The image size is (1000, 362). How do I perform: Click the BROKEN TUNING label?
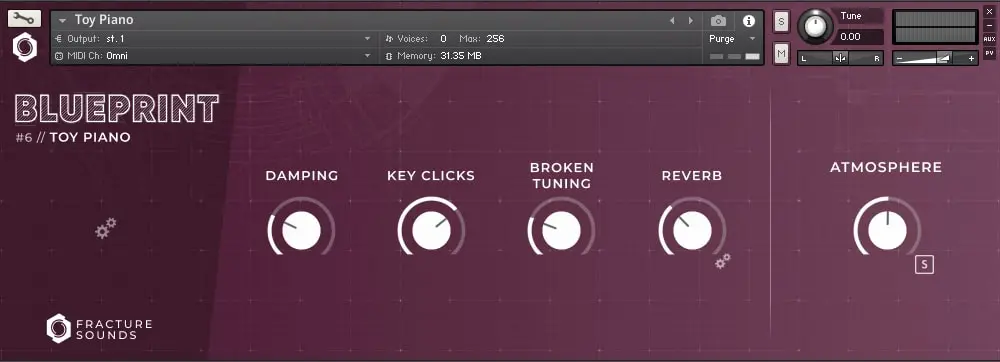click(562, 175)
